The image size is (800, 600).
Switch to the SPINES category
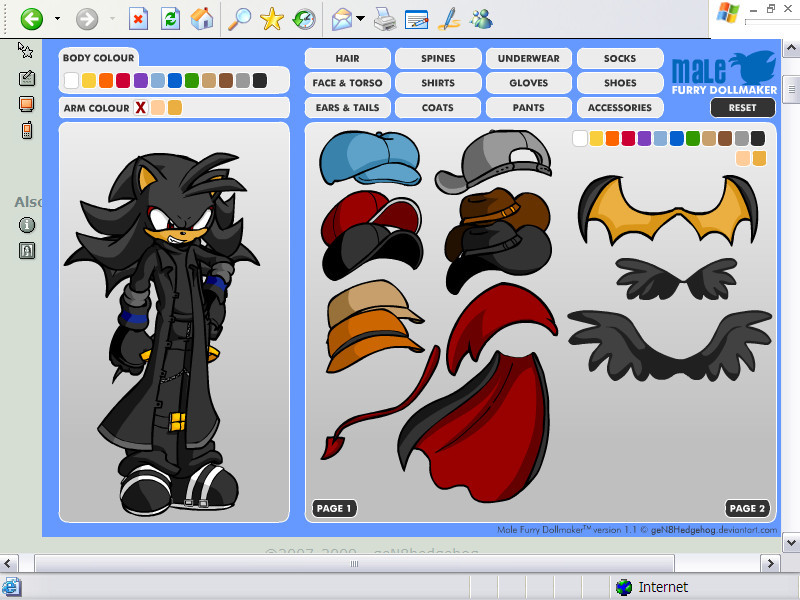pos(438,58)
